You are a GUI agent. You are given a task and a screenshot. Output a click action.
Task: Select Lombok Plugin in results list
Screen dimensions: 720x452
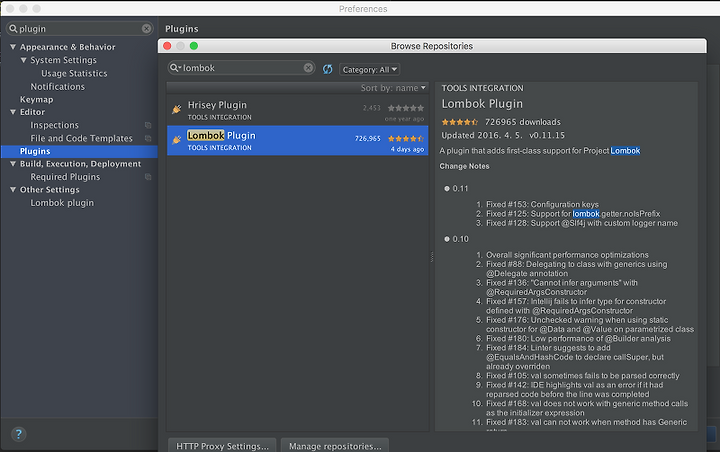pyautogui.click(x=298, y=140)
